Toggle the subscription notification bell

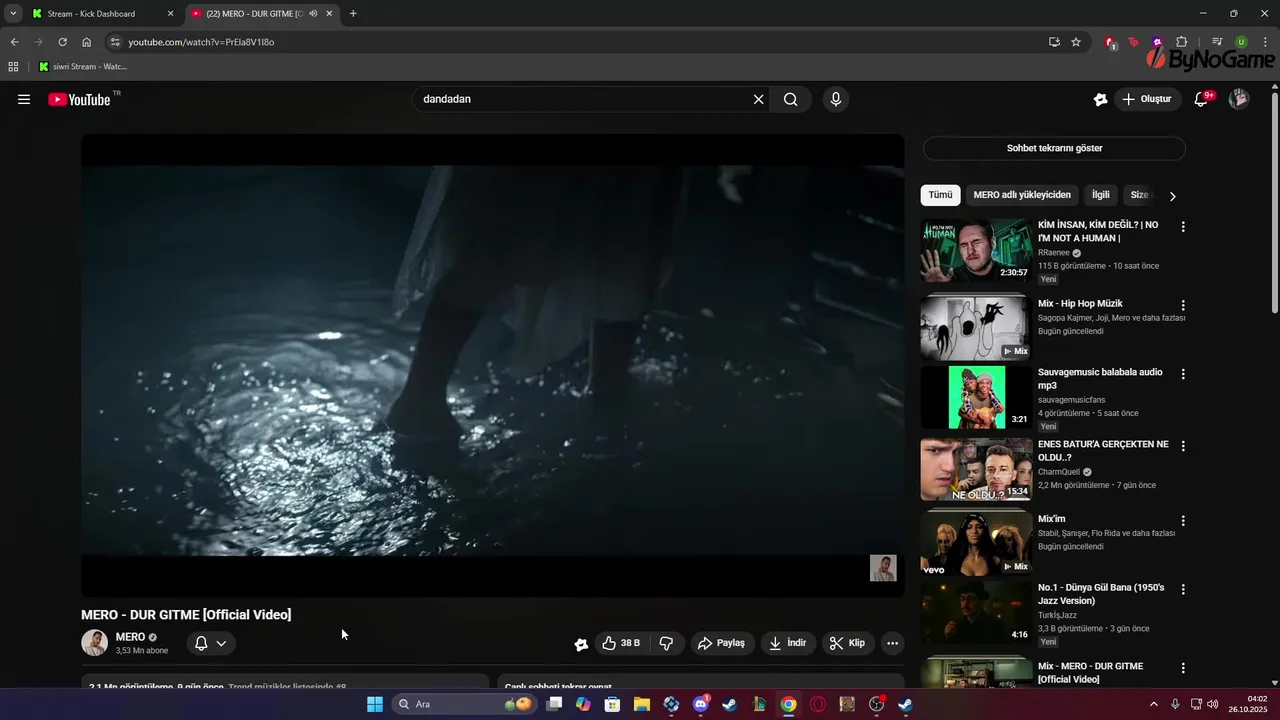[201, 643]
